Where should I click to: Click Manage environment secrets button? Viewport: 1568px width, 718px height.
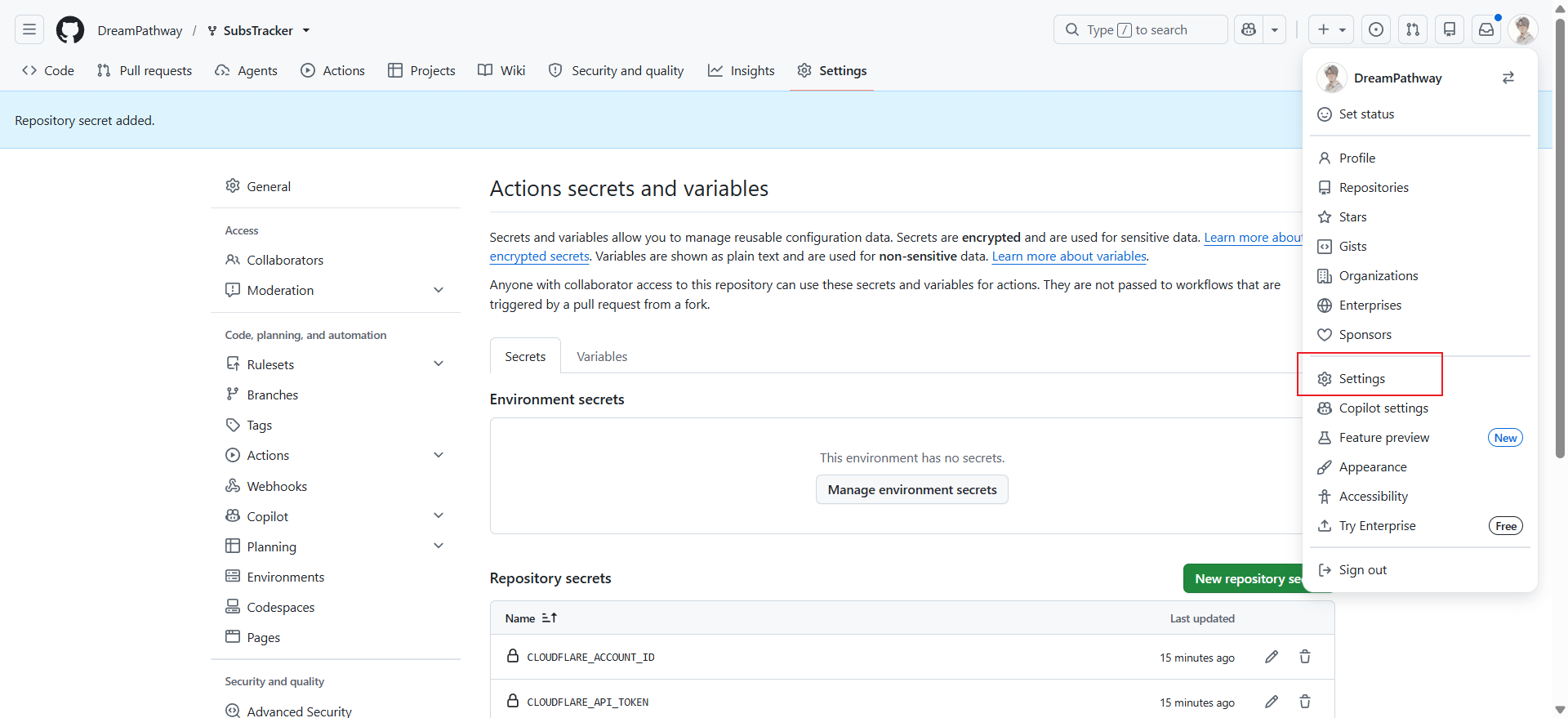pyautogui.click(x=912, y=490)
